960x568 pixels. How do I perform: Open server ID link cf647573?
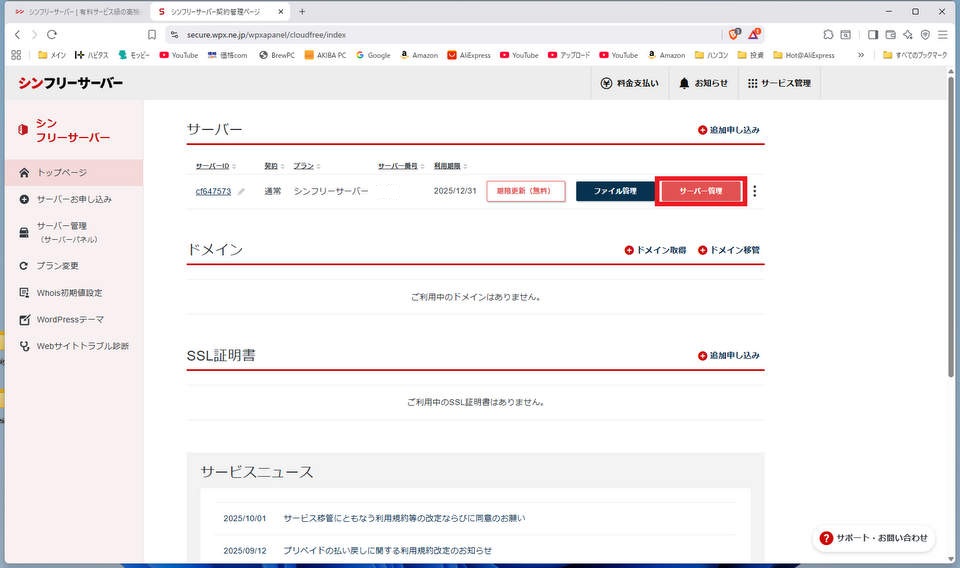pos(213,191)
